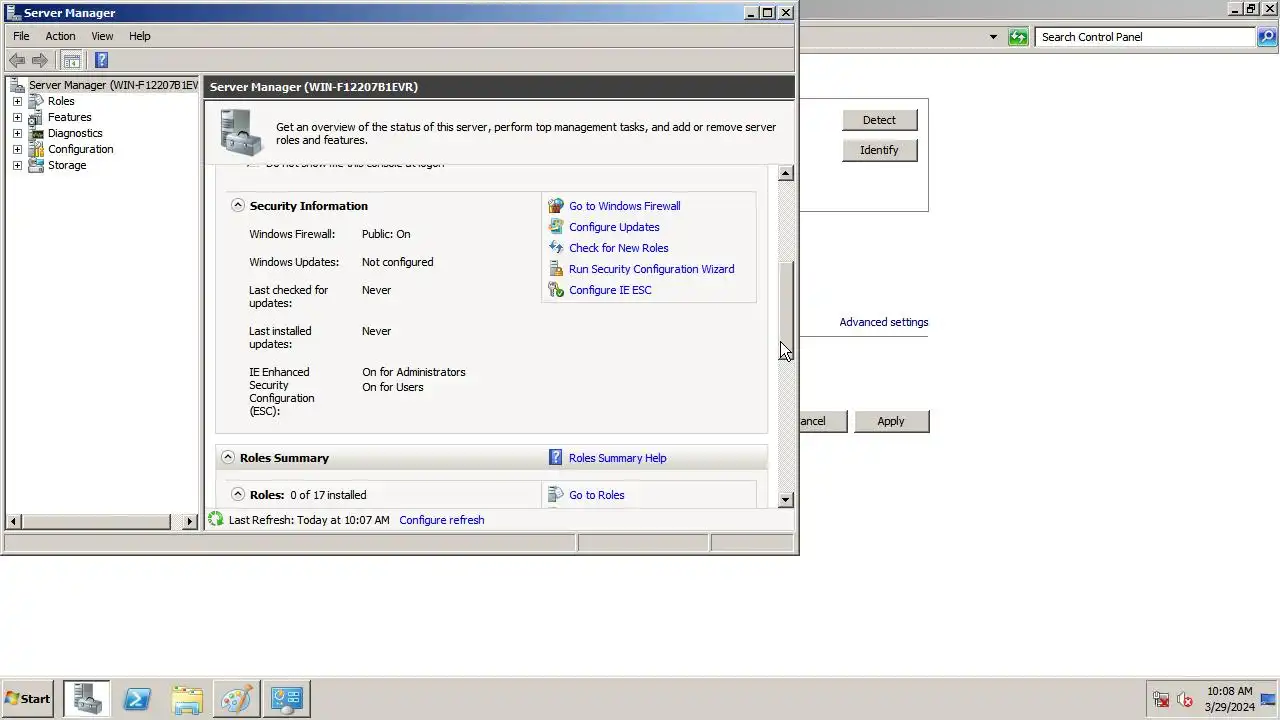Click the blue Help question mark toolbar icon
1280x720 pixels.
pyautogui.click(x=101, y=60)
